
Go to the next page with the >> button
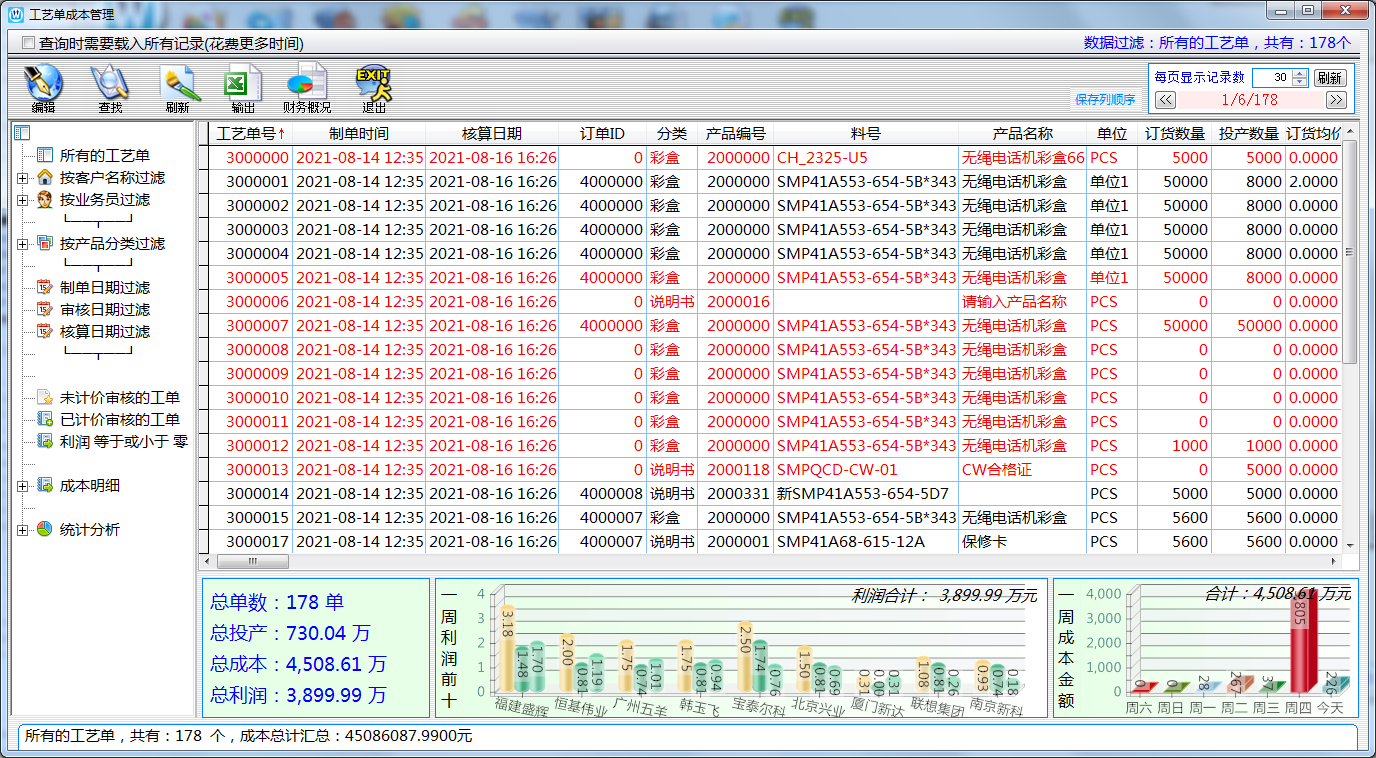tap(1336, 100)
